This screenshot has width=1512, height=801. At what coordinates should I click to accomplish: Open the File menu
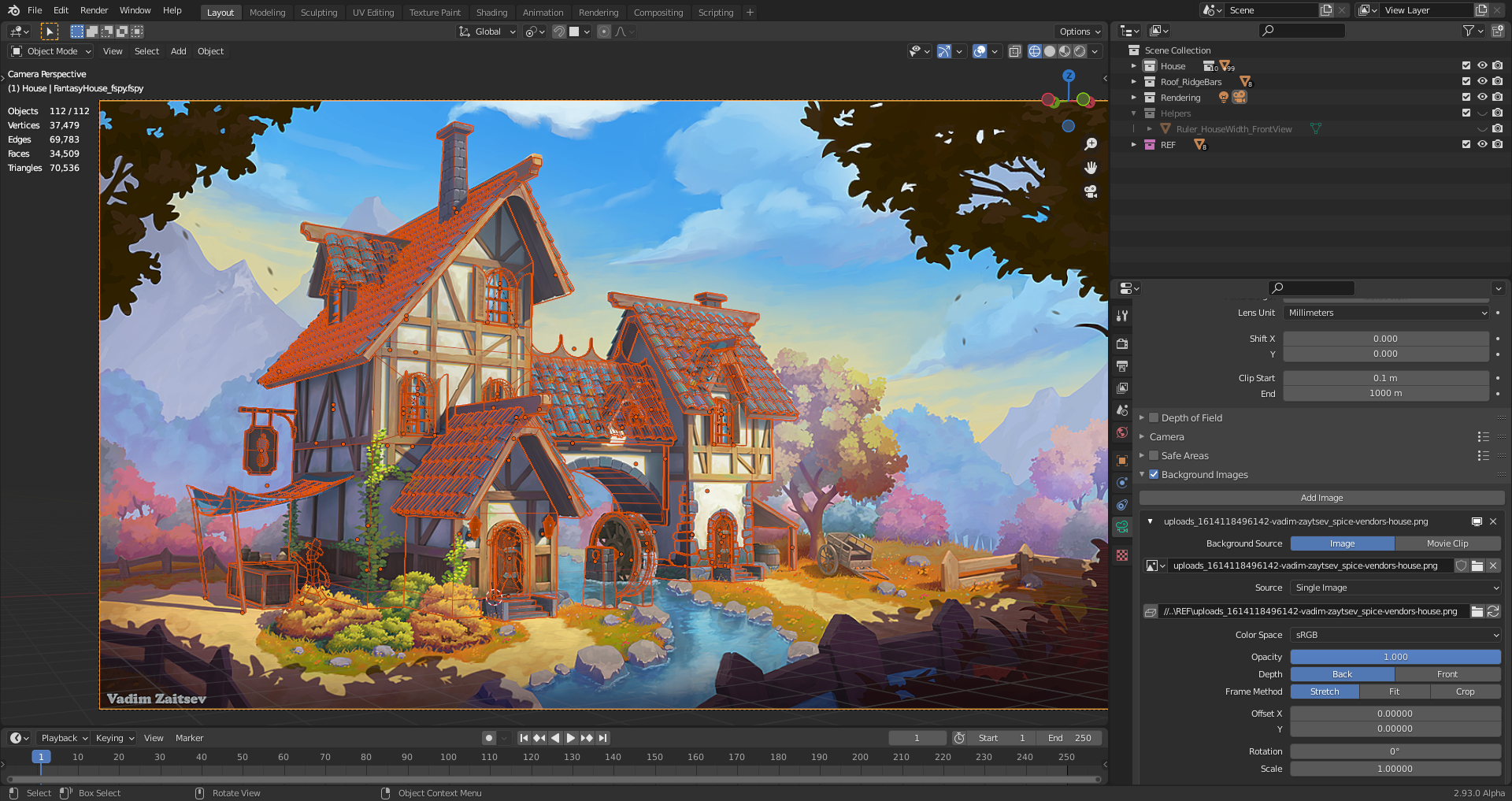pyautogui.click(x=35, y=10)
